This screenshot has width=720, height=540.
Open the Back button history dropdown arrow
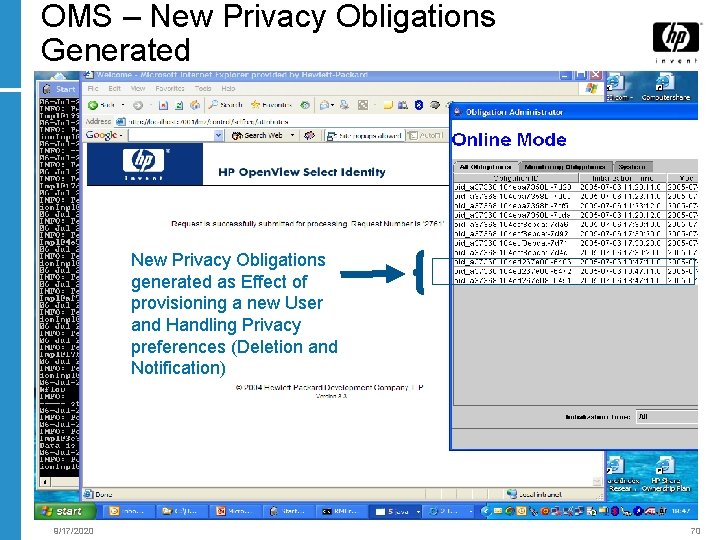tap(123, 105)
